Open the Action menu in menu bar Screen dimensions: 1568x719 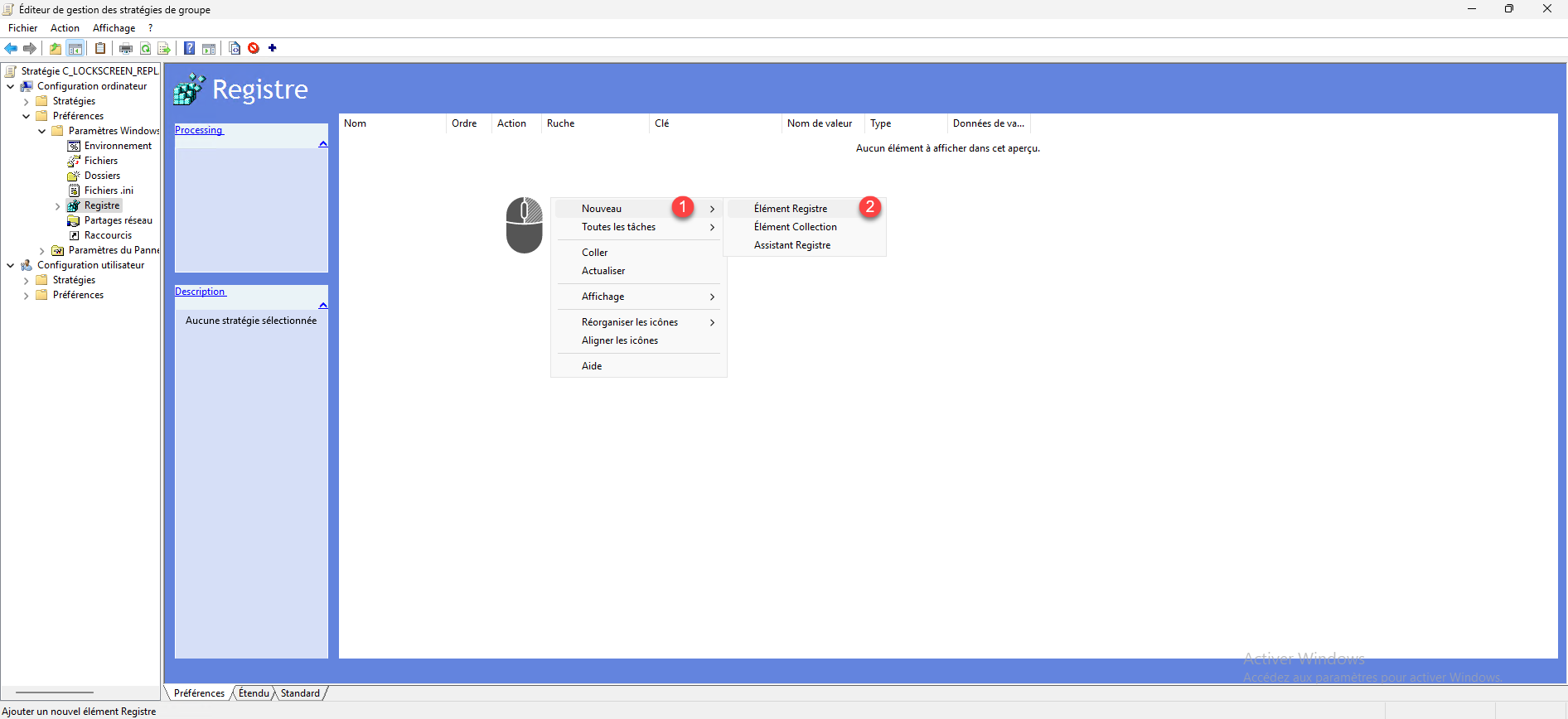click(65, 28)
